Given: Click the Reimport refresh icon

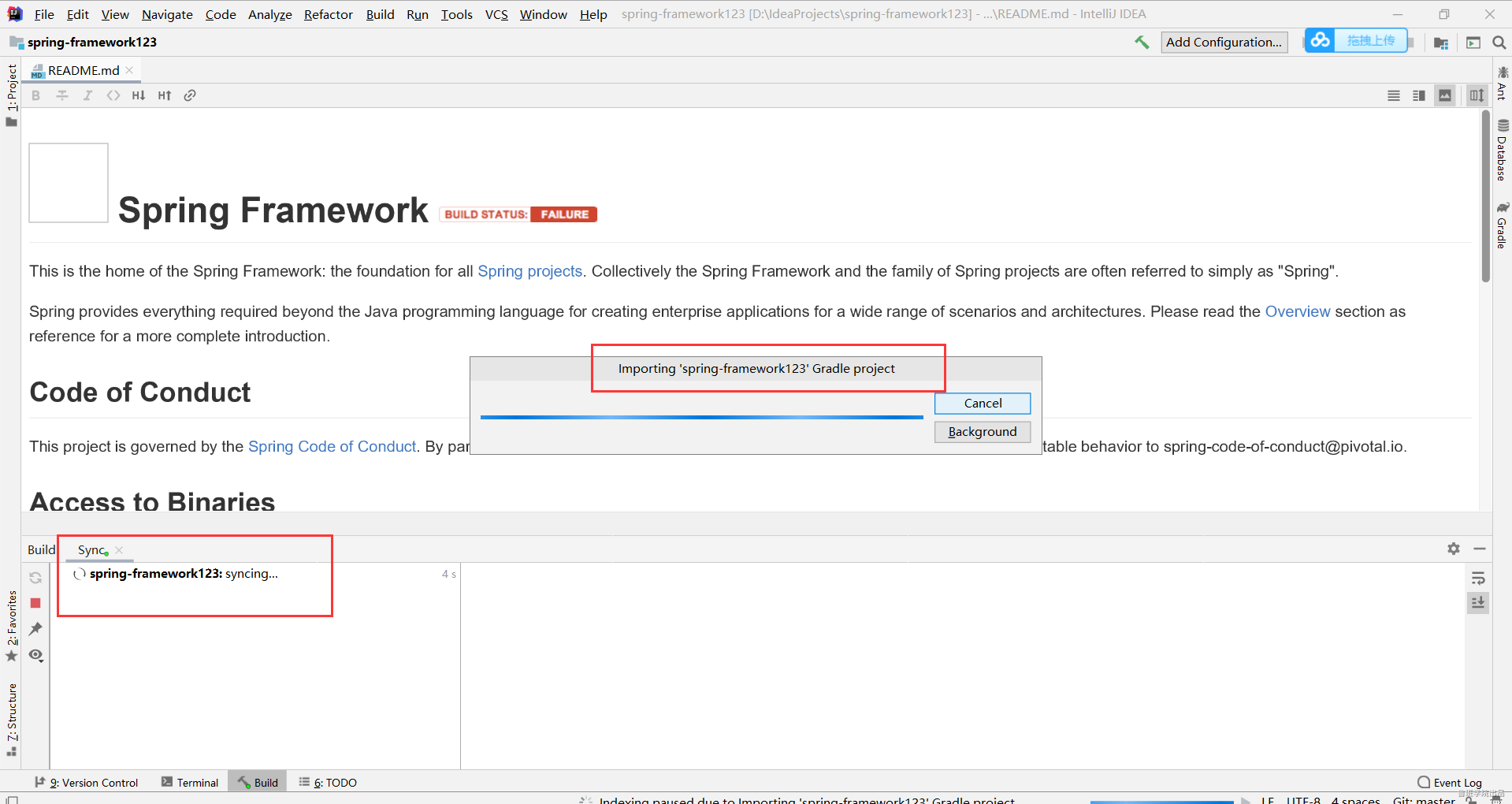Looking at the screenshot, I should (35, 578).
